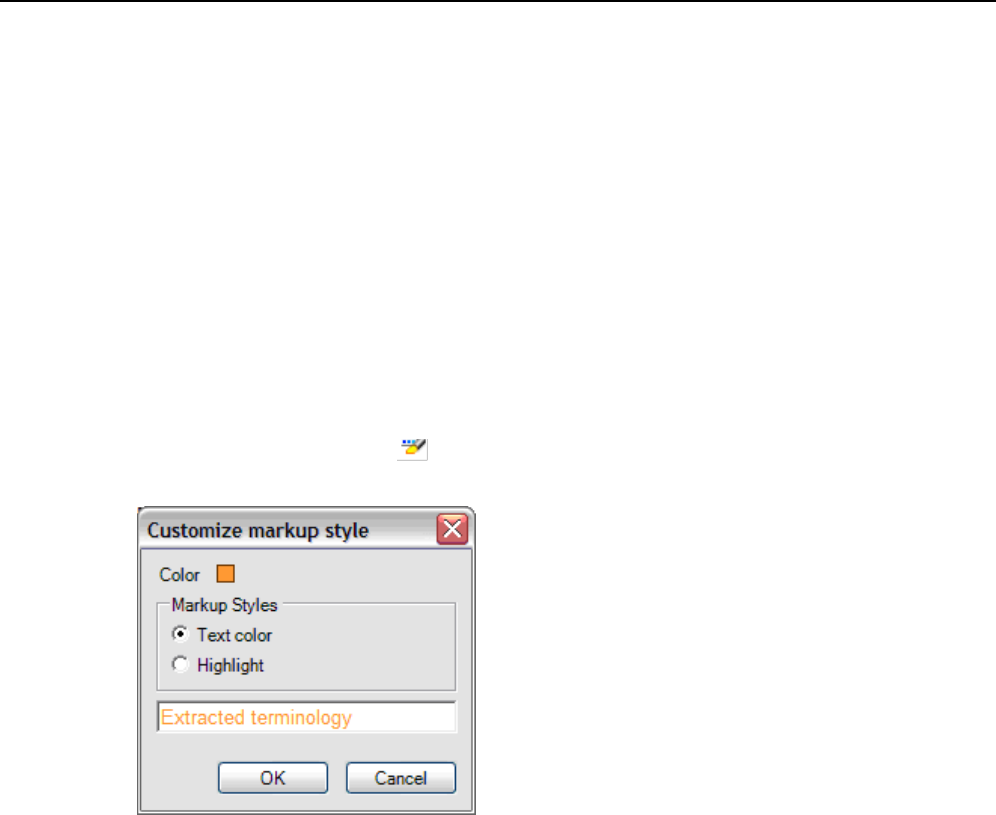Choose the Highlight option label

tap(230, 665)
